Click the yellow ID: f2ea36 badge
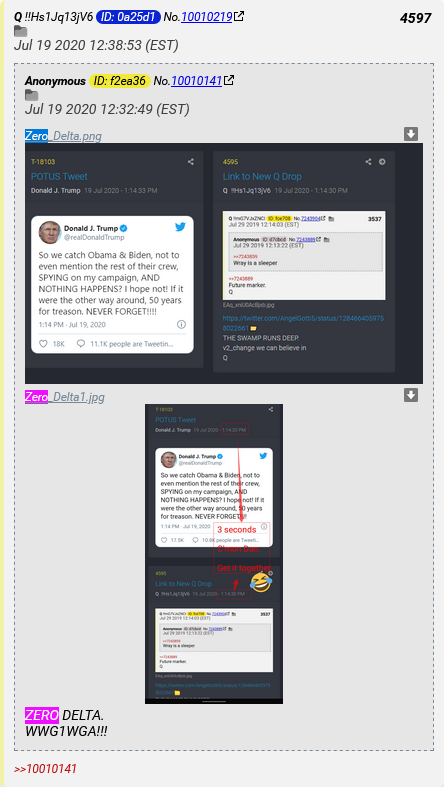Screen dimensions: 444x787 click(120, 80)
